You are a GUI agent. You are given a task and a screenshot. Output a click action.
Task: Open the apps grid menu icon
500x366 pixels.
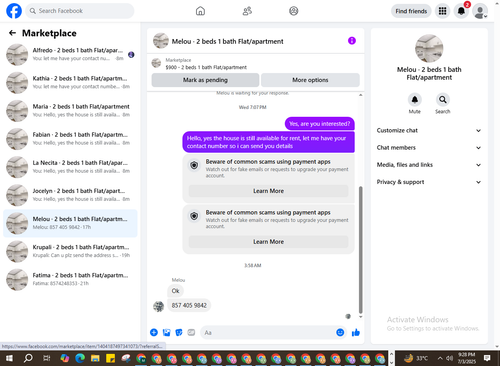pyautogui.click(x=442, y=11)
